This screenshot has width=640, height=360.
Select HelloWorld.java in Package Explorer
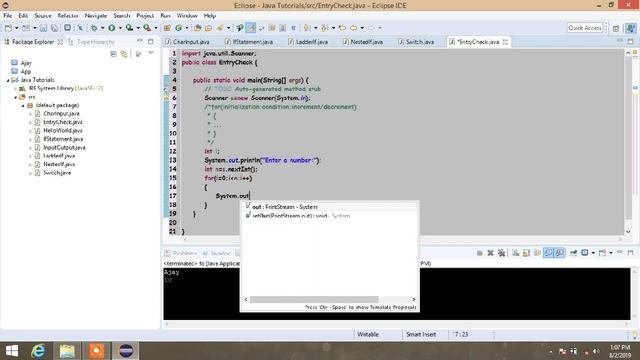coord(59,131)
